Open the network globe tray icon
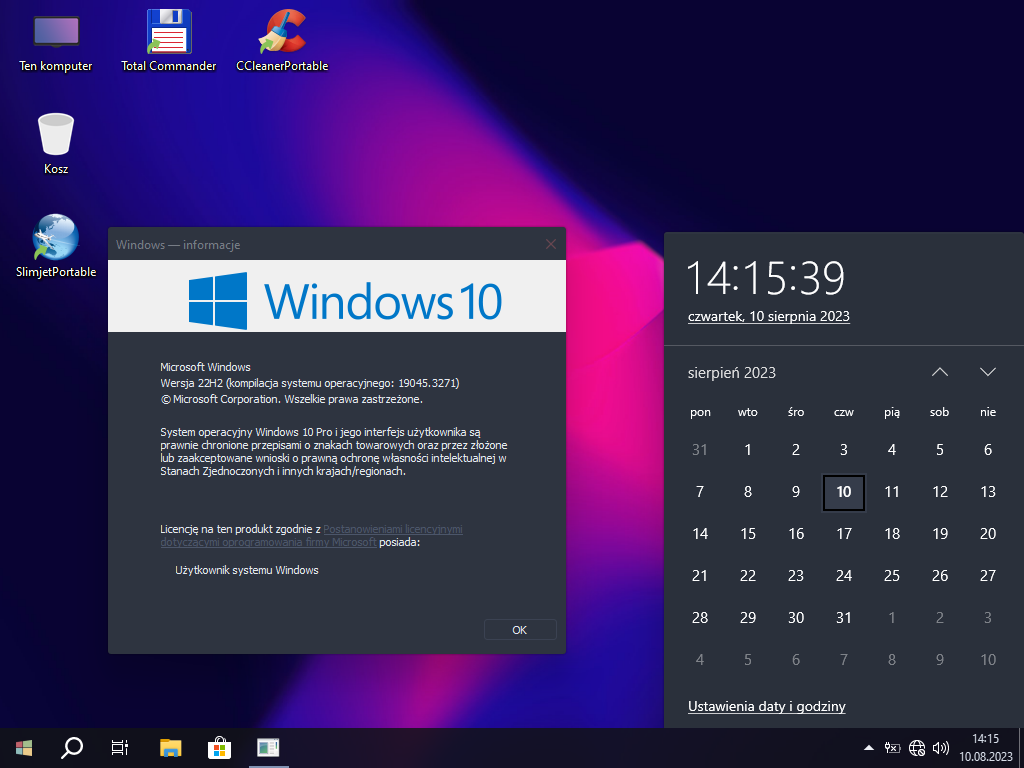Image resolution: width=1024 pixels, height=768 pixels. click(x=917, y=747)
